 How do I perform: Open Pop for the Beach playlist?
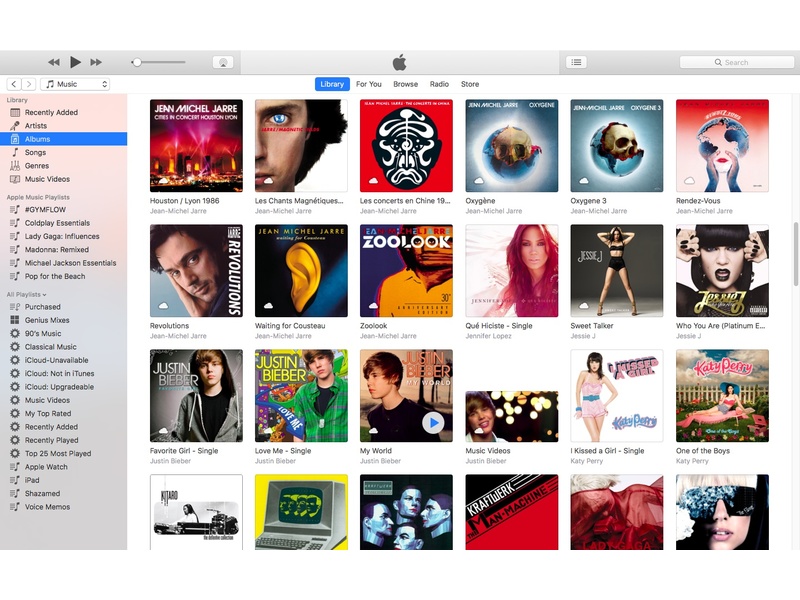63,276
